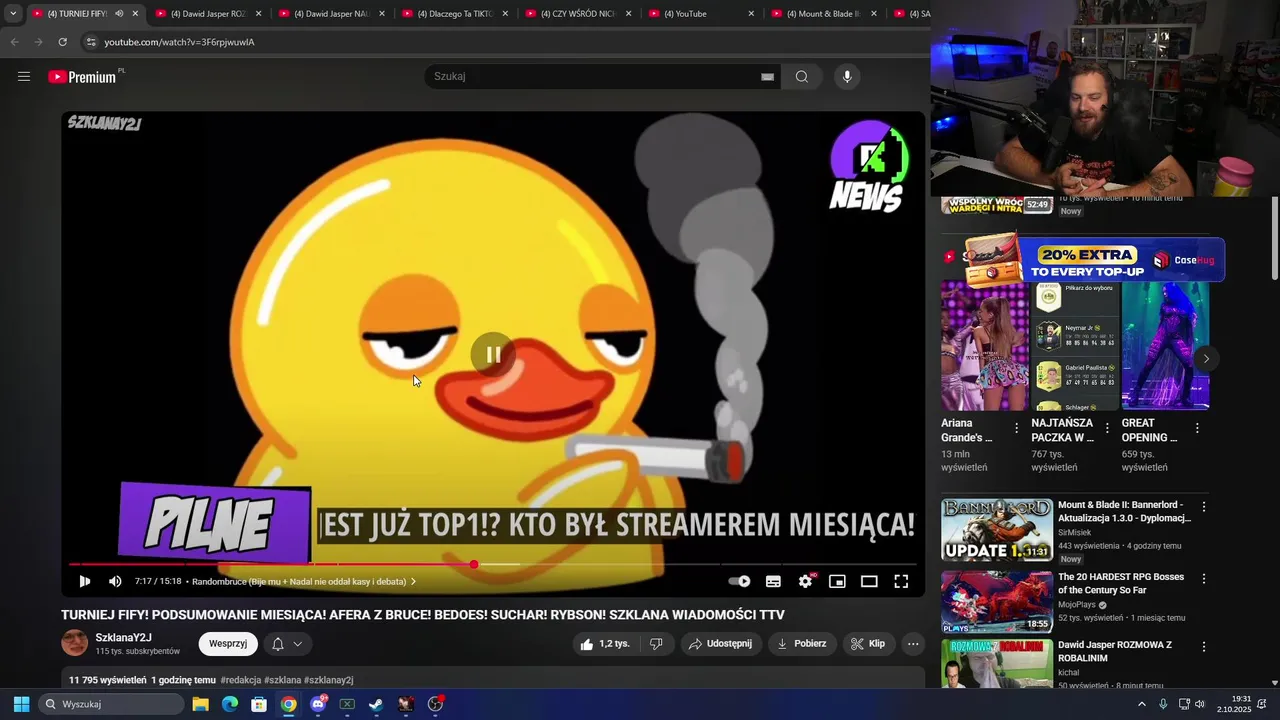
Task: Reload the page with refresh icon
Action: (x=62, y=42)
